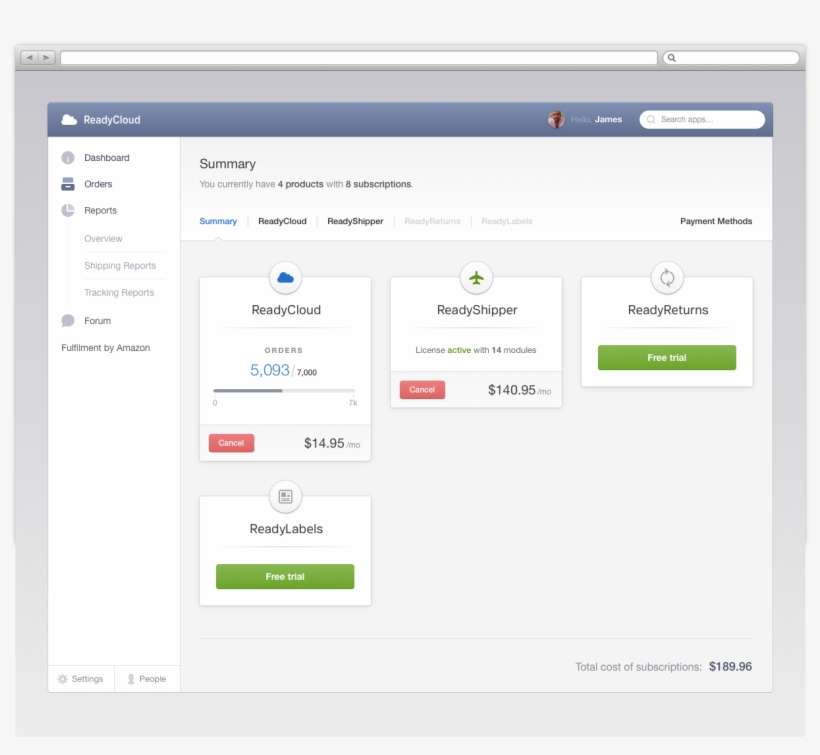Cancel the ReadyShipper subscription

(422, 390)
